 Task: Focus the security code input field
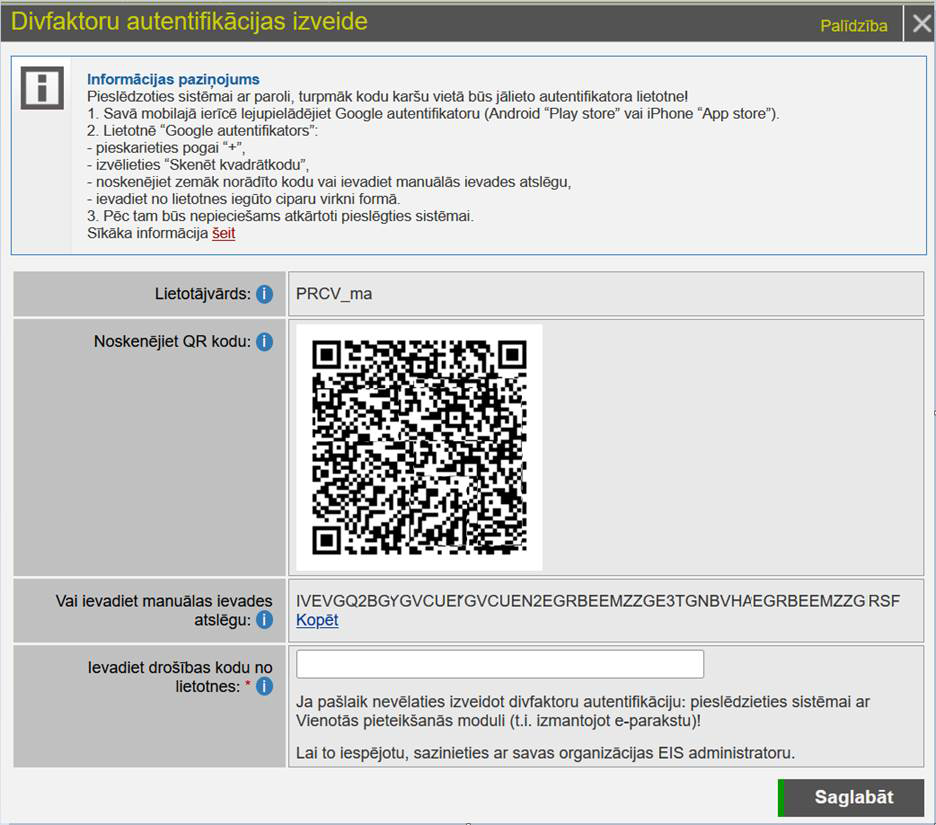(x=500, y=664)
